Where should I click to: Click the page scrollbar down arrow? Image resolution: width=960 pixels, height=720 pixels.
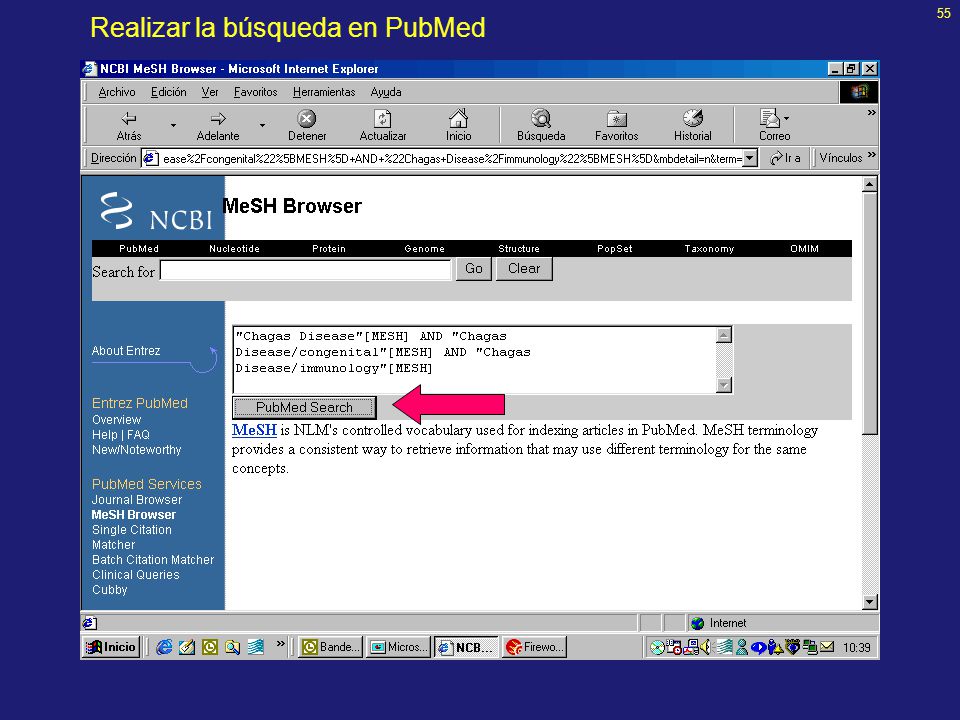869,602
